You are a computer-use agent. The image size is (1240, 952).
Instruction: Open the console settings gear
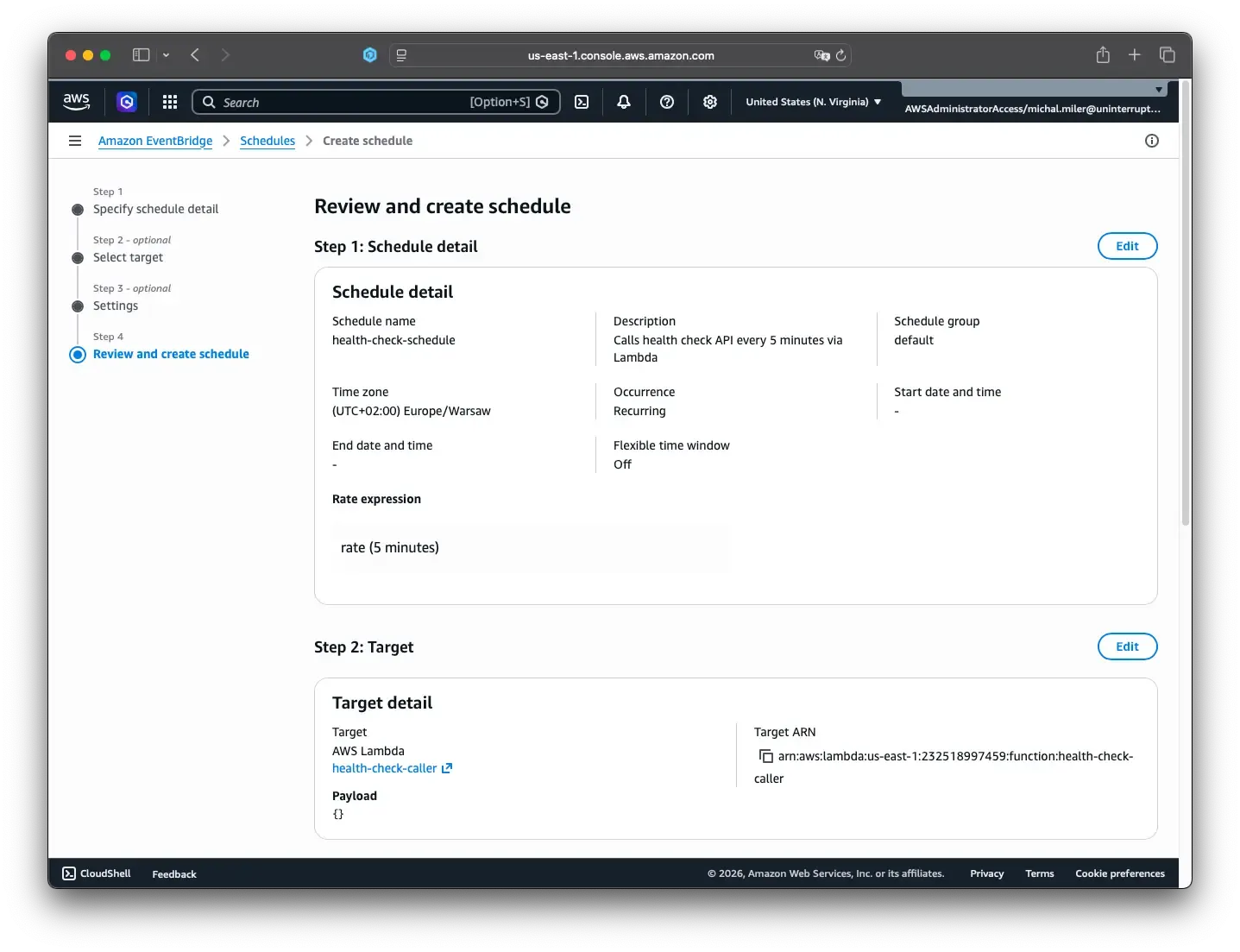point(710,102)
